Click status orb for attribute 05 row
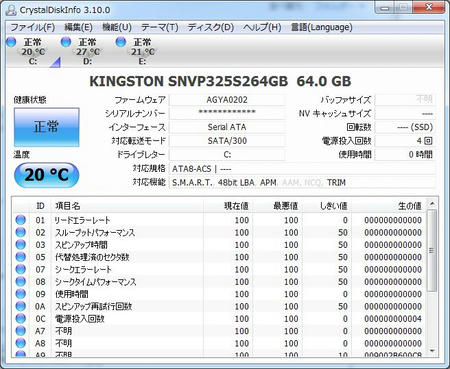Image resolution: width=450 pixels, height=369 pixels. tap(21, 257)
